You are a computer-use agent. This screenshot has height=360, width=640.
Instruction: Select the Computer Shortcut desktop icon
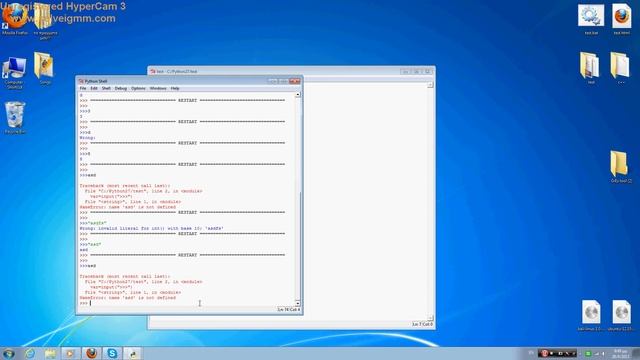coord(14,73)
